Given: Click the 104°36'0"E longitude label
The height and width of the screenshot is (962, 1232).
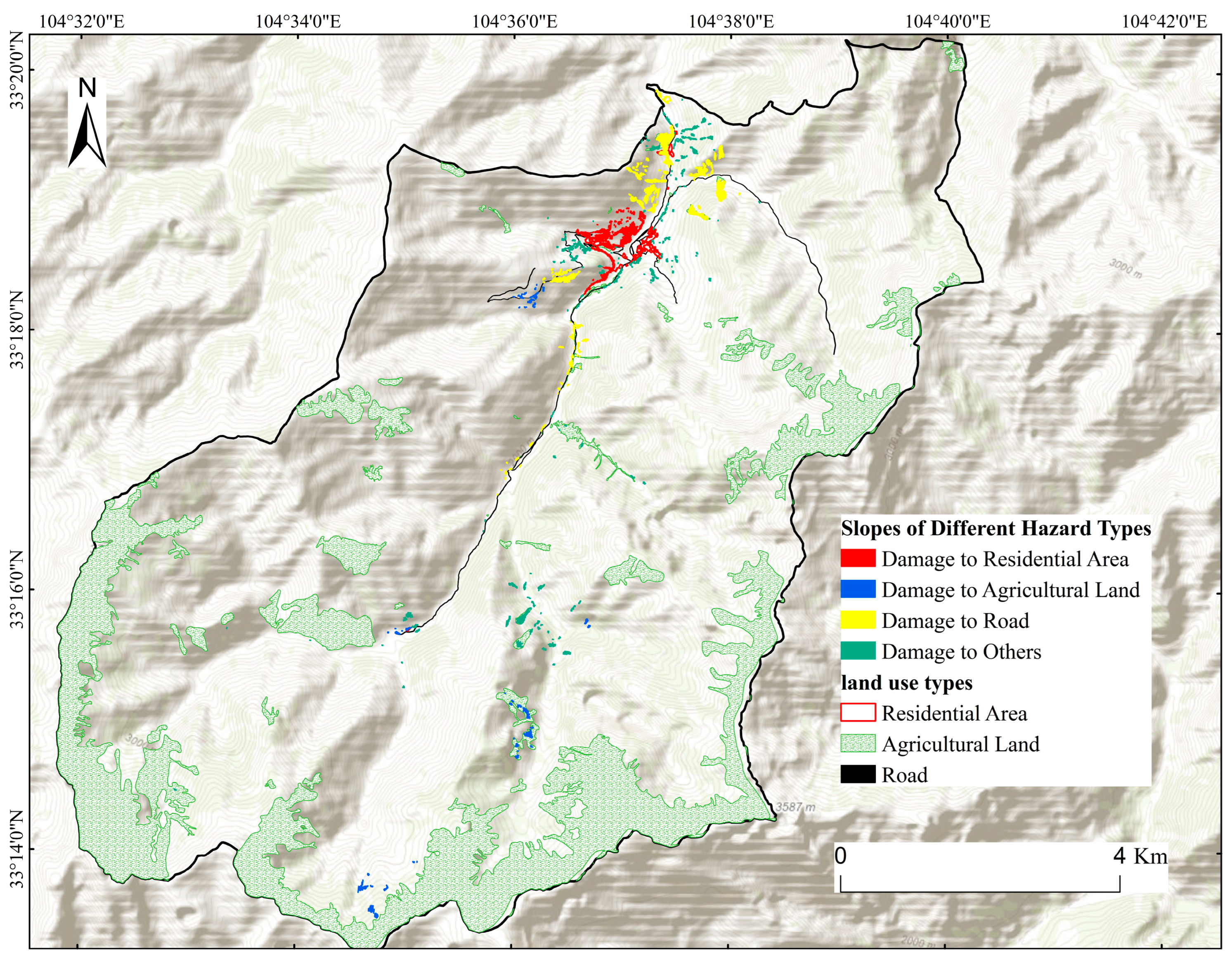Looking at the screenshot, I should [x=514, y=21].
